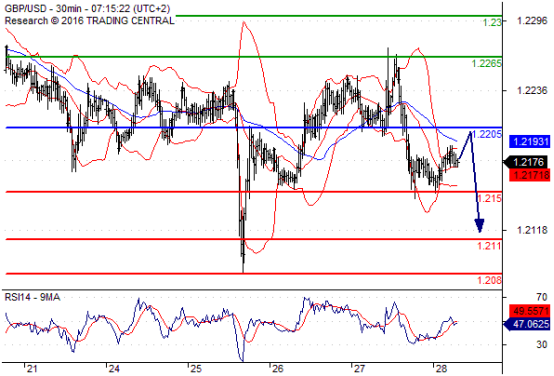Click the blue 1.21931 moving average tag
This screenshot has width=554, height=376.
(x=530, y=142)
